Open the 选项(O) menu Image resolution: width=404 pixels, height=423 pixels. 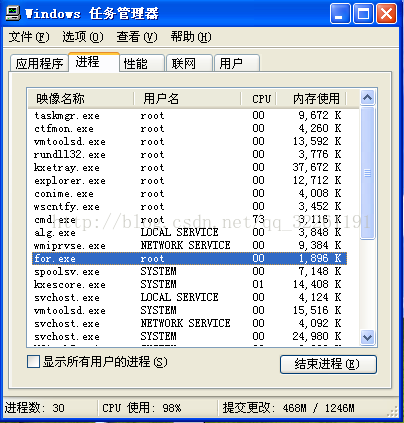point(83,37)
